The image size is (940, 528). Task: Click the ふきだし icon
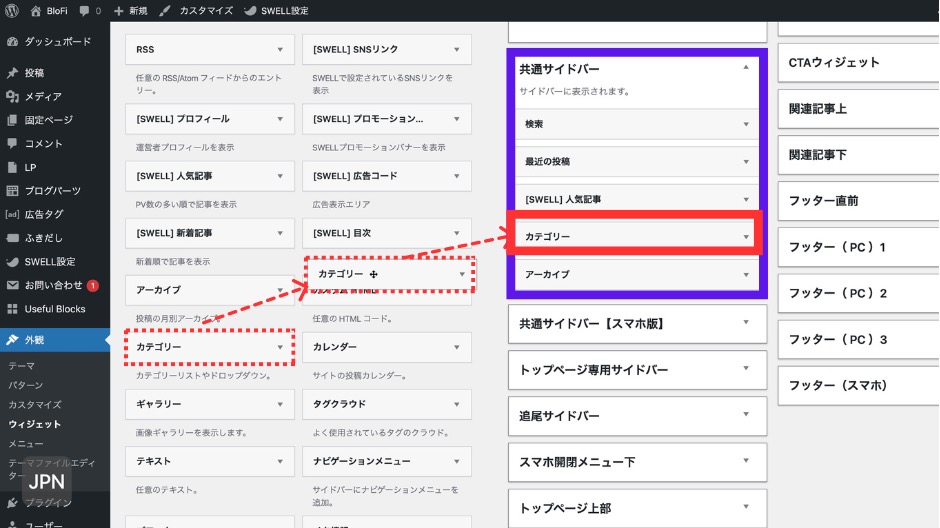[12, 238]
